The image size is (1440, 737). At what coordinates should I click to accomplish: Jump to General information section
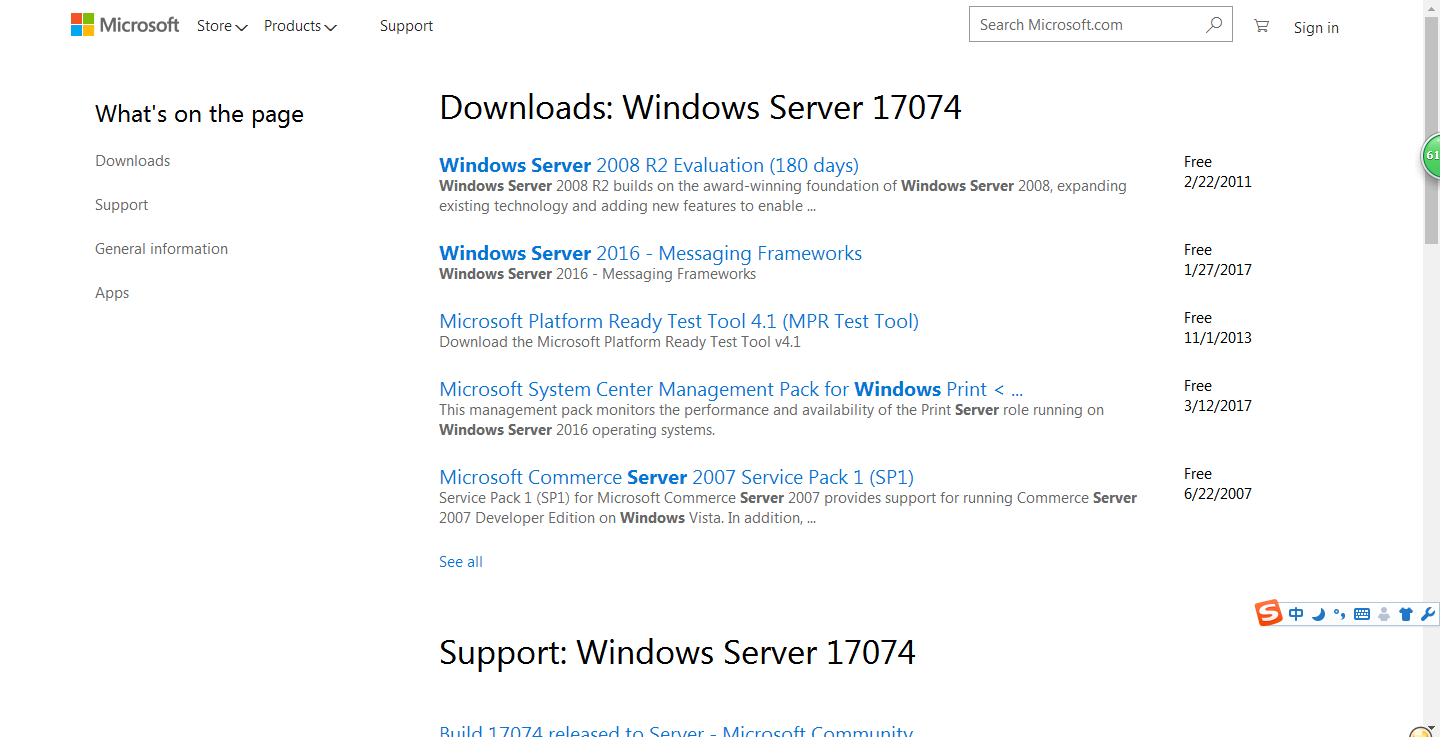click(x=161, y=249)
